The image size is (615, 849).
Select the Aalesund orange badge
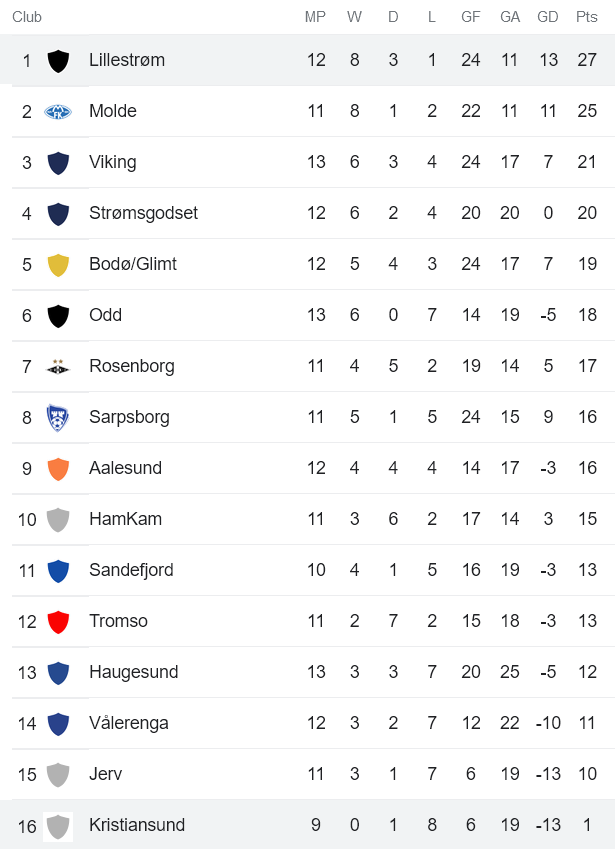tap(58, 468)
